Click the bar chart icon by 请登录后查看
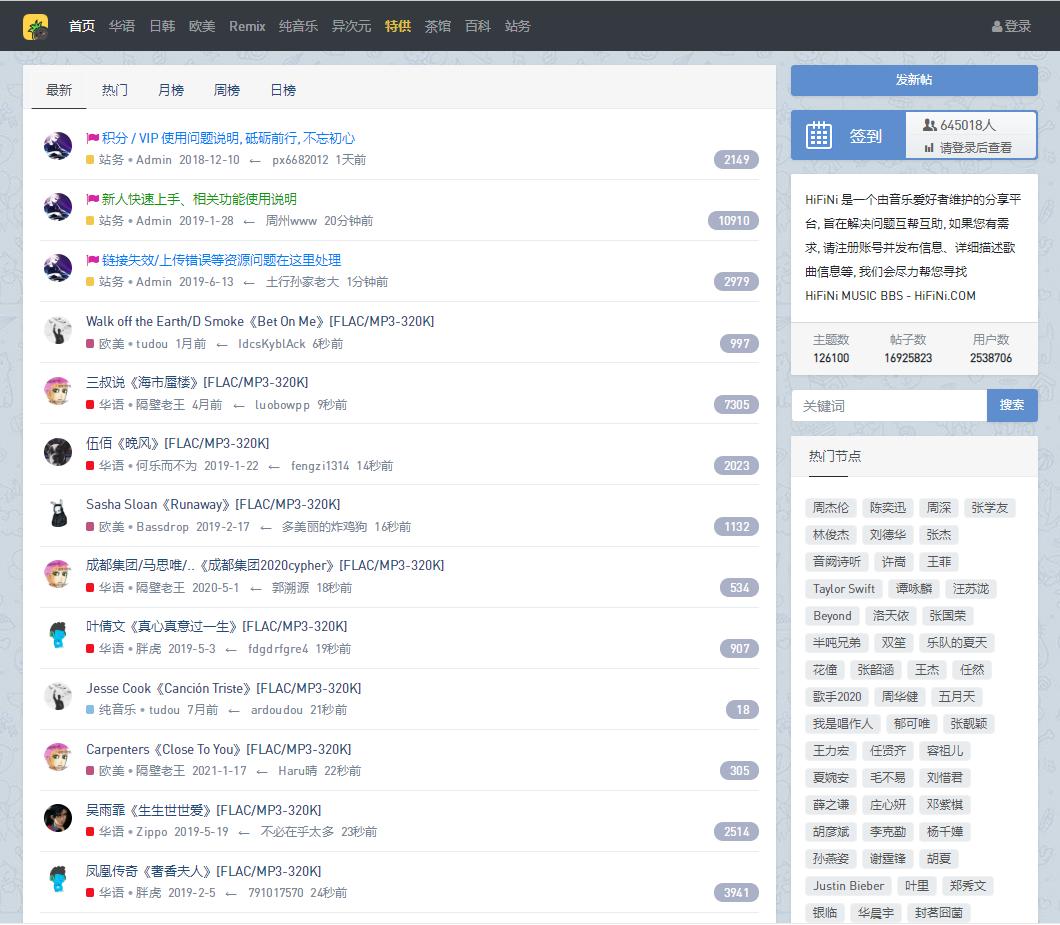This screenshot has width=1060, height=925. (x=928, y=148)
